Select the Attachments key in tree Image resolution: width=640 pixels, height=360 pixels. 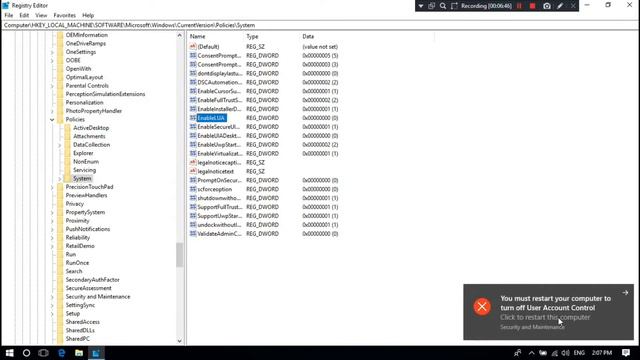point(89,136)
